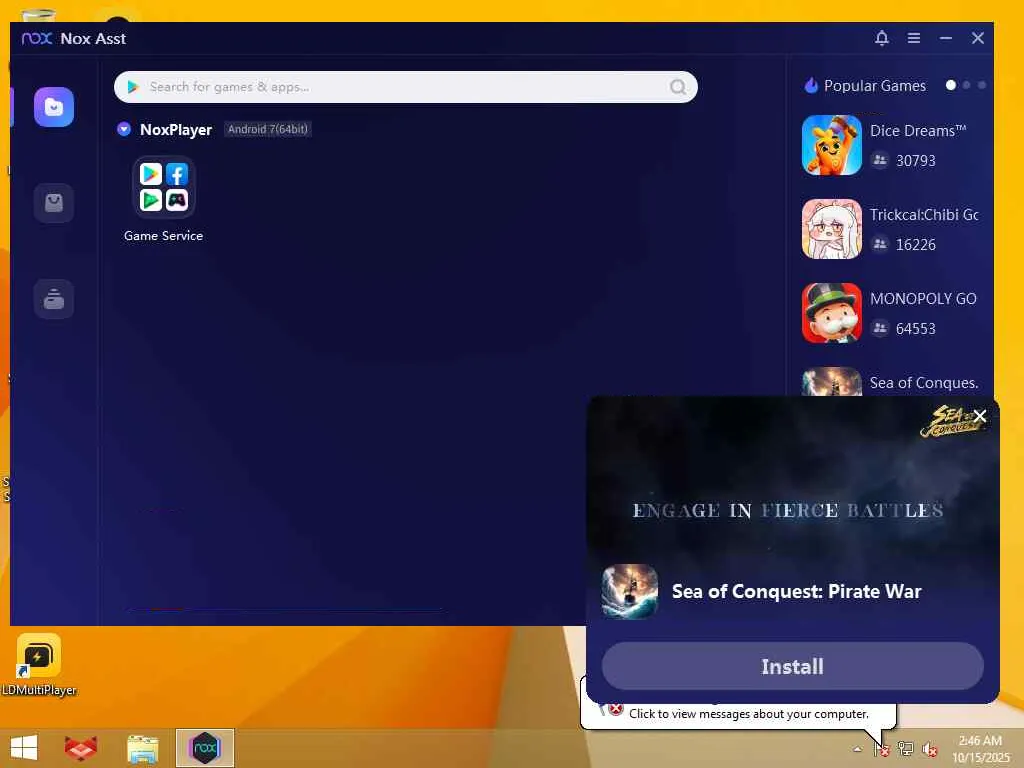Click the Android 7(64bit) badge
1024x768 pixels.
point(267,129)
